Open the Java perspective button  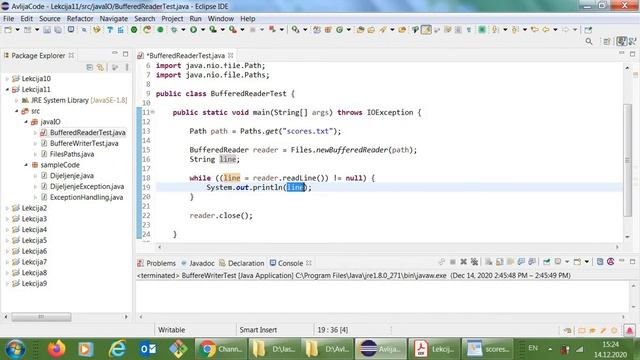tap(621, 41)
